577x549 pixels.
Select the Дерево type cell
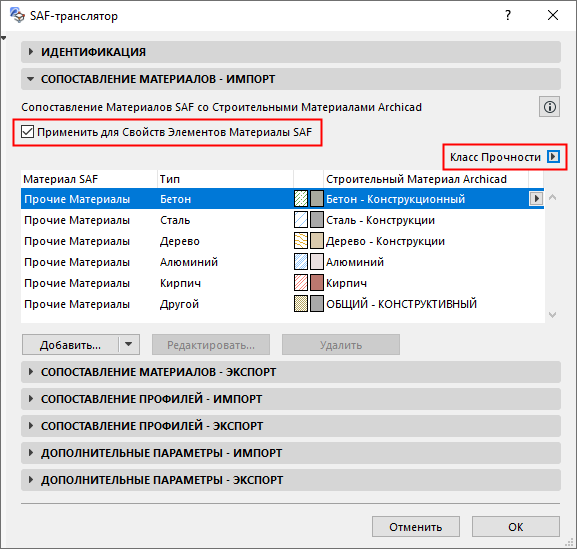(x=180, y=241)
